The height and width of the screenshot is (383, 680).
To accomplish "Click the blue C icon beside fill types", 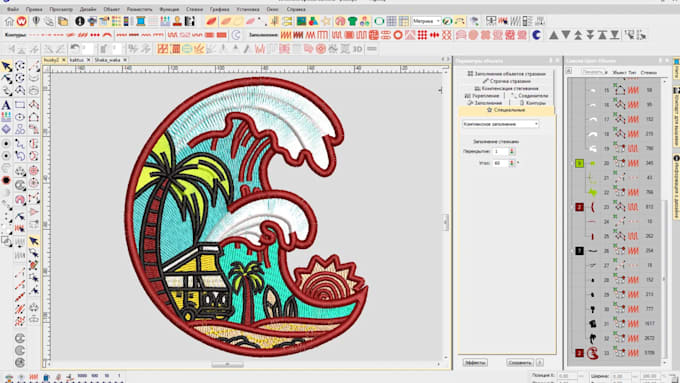I will (537, 35).
